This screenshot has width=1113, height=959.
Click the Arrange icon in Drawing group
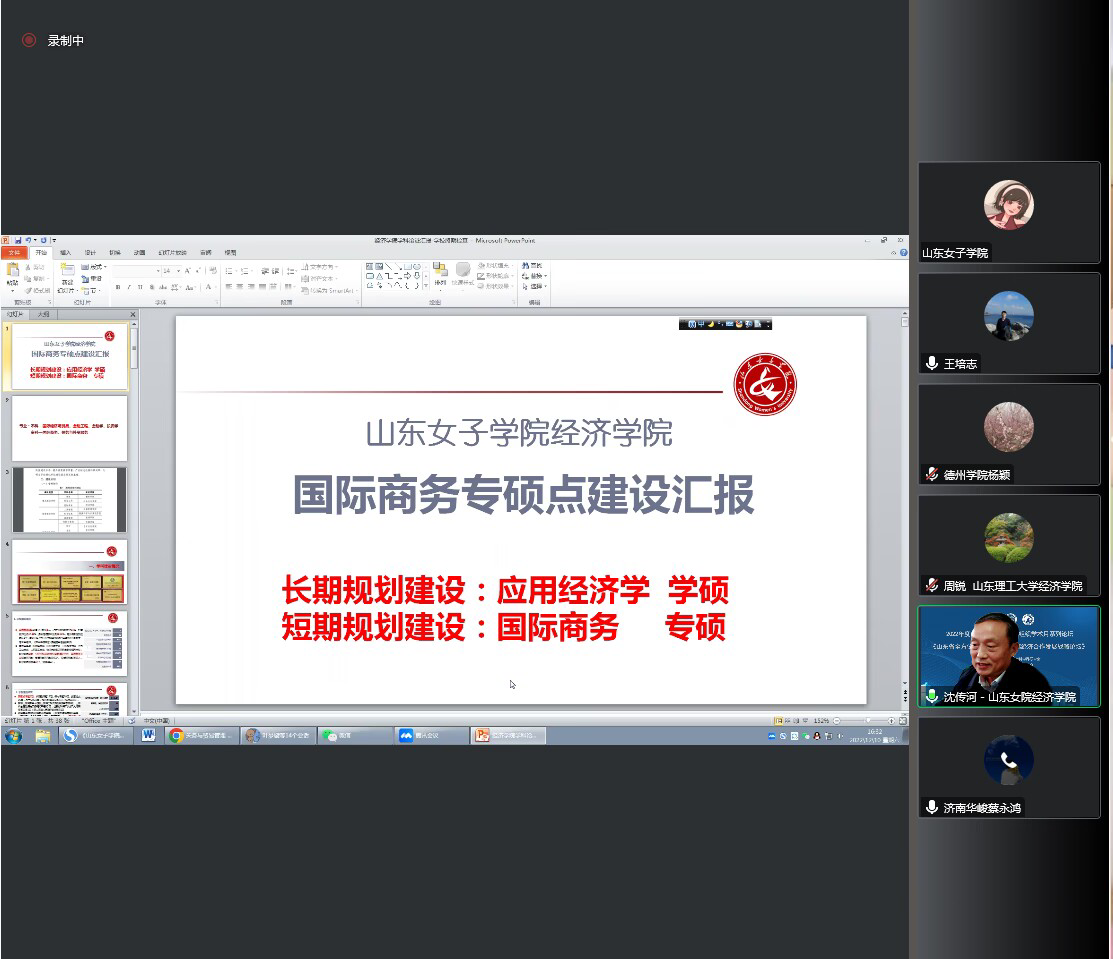440,273
